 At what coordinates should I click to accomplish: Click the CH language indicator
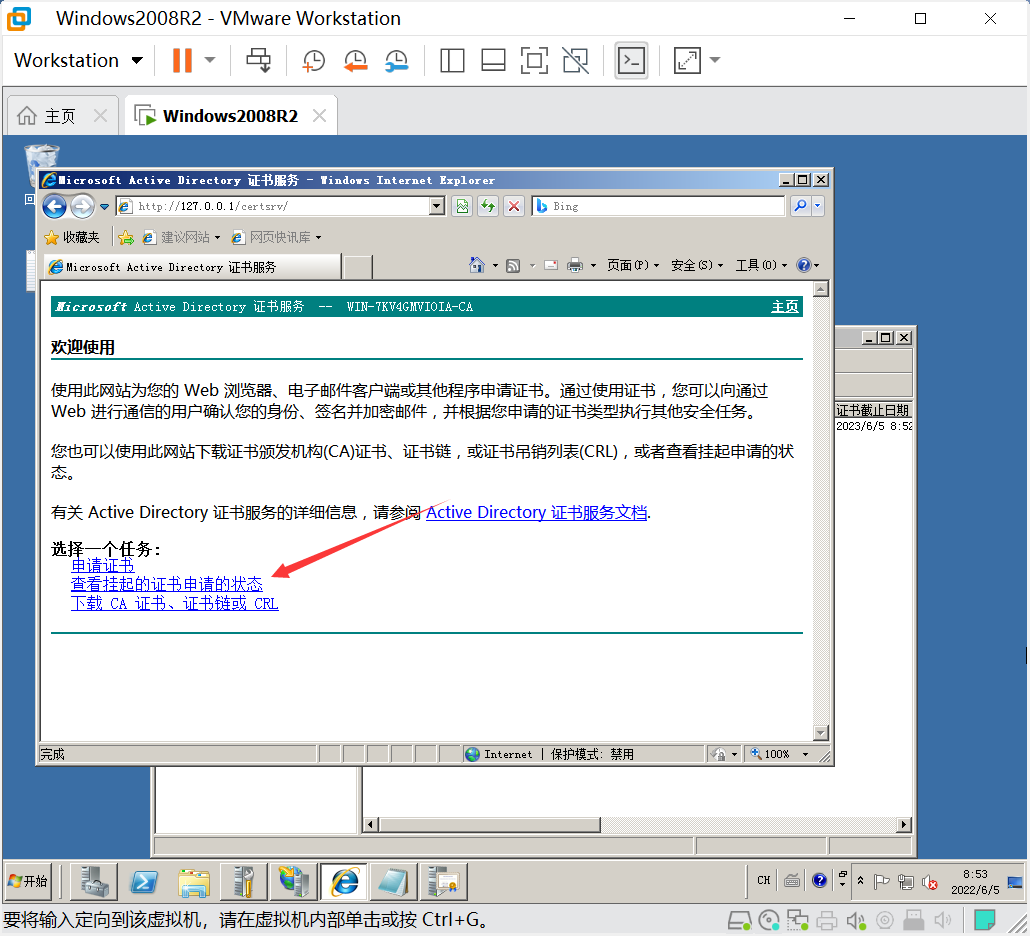point(763,880)
